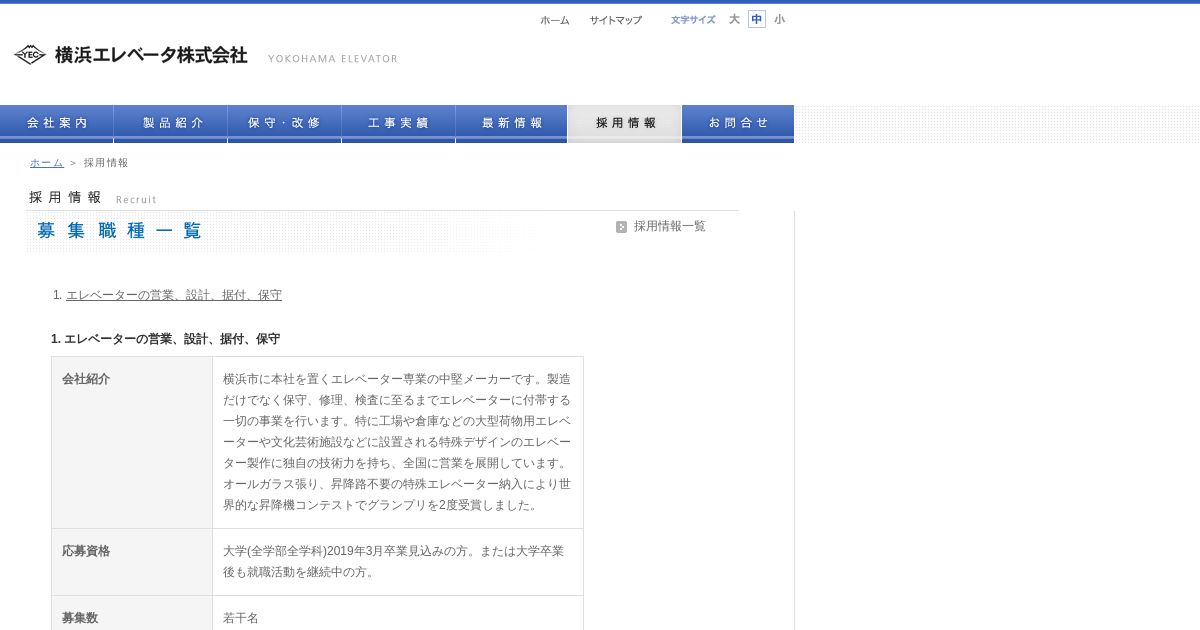Click the arrow icon beside 採用情報一覧
This screenshot has width=1200, height=630.
621,227
